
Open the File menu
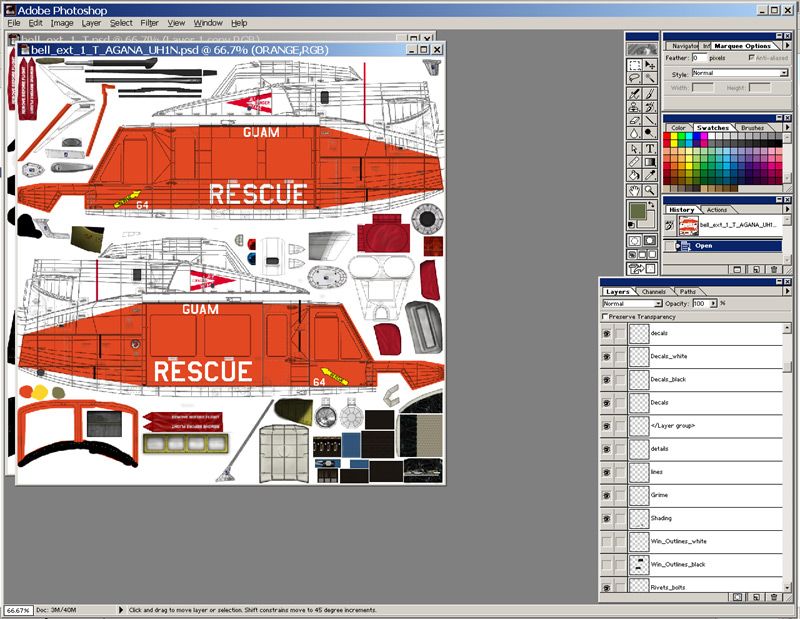14,23
